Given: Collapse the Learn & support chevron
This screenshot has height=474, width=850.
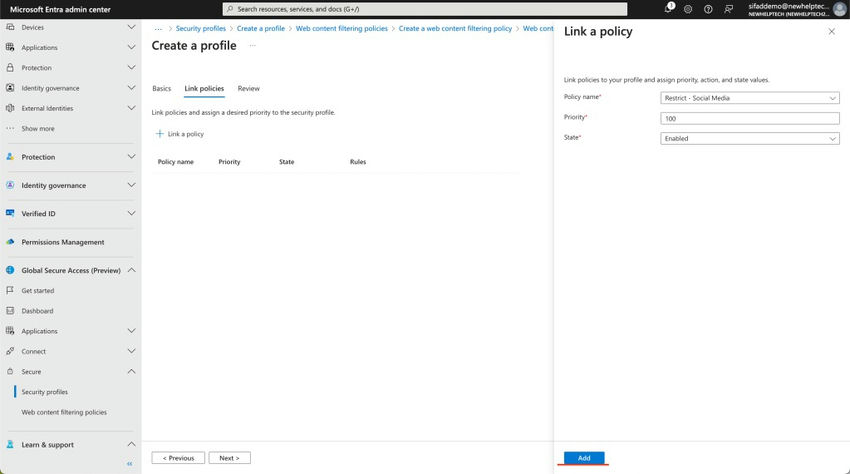Looking at the screenshot, I should (x=131, y=444).
